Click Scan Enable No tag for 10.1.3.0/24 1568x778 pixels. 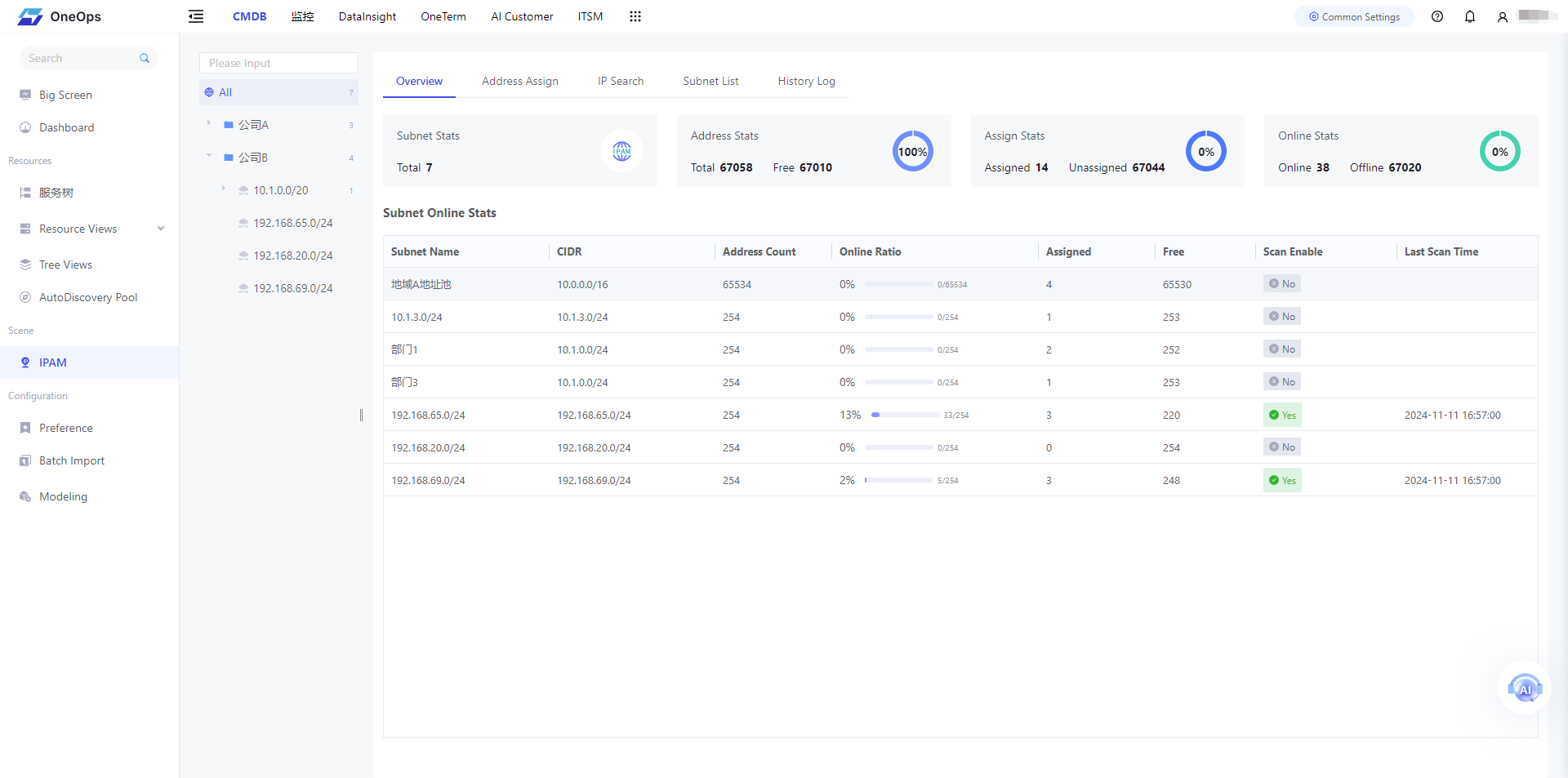(1281, 317)
